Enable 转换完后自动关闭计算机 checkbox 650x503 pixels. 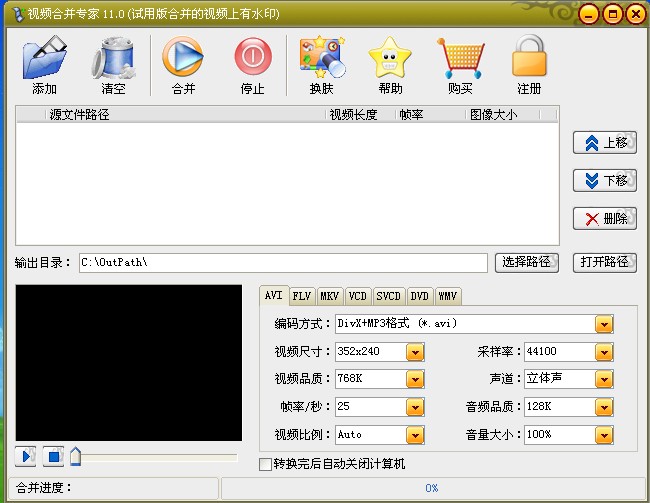click(265, 464)
